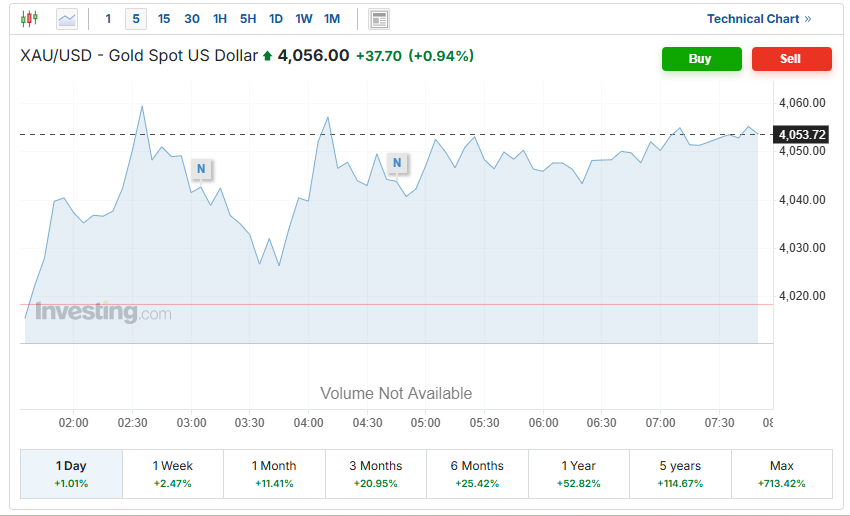Switch interval to 1H
Image resolution: width=850 pixels, height=516 pixels.
click(220, 19)
